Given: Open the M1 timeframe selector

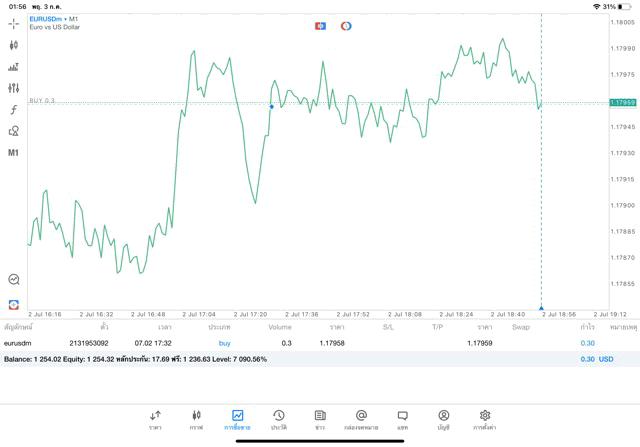Looking at the screenshot, I should [x=14, y=153].
